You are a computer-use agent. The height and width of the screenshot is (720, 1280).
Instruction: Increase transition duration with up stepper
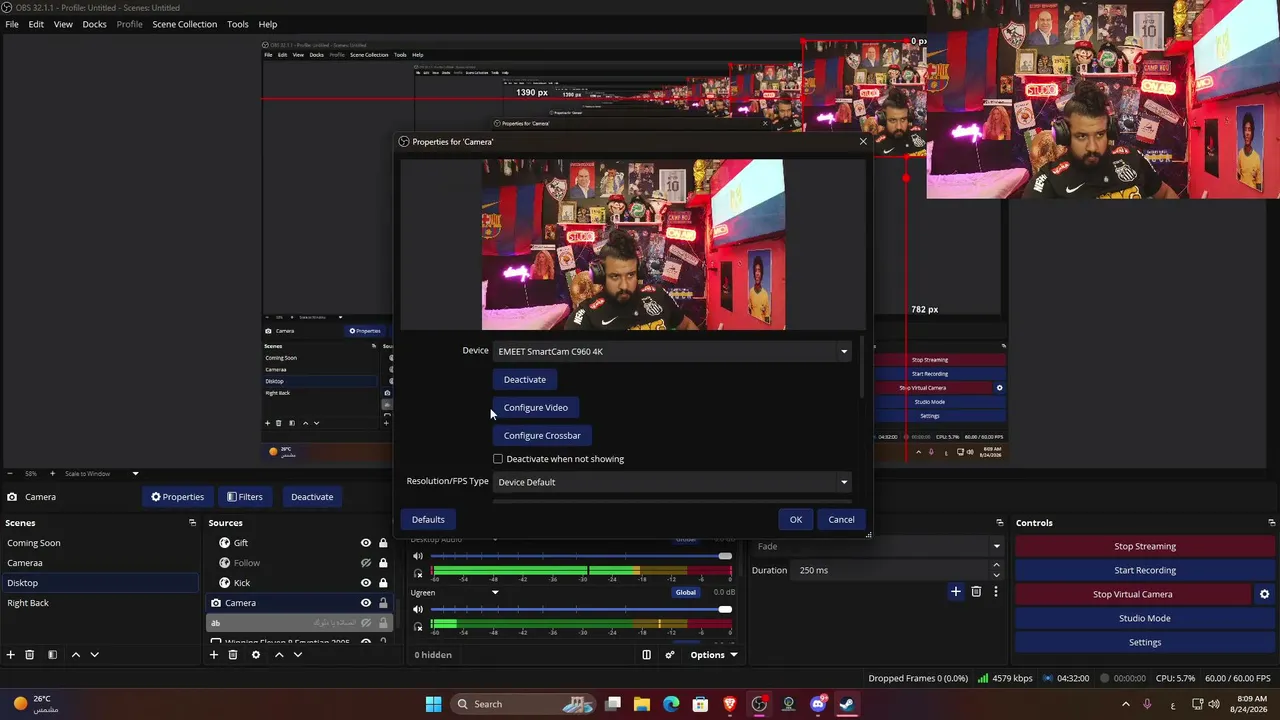(996, 565)
